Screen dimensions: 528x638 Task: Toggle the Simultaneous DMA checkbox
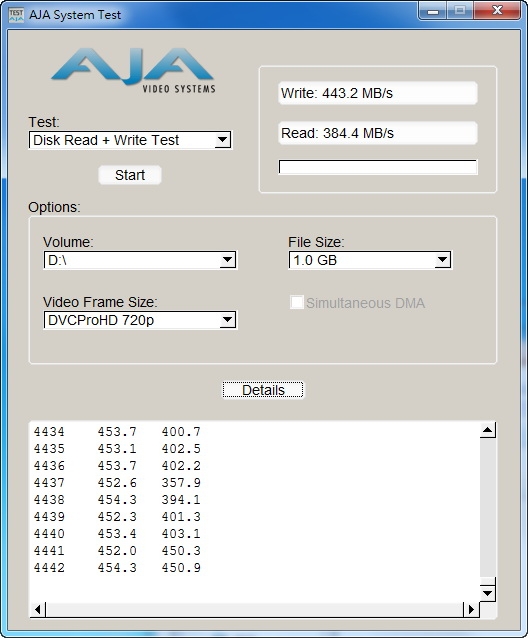tap(297, 302)
